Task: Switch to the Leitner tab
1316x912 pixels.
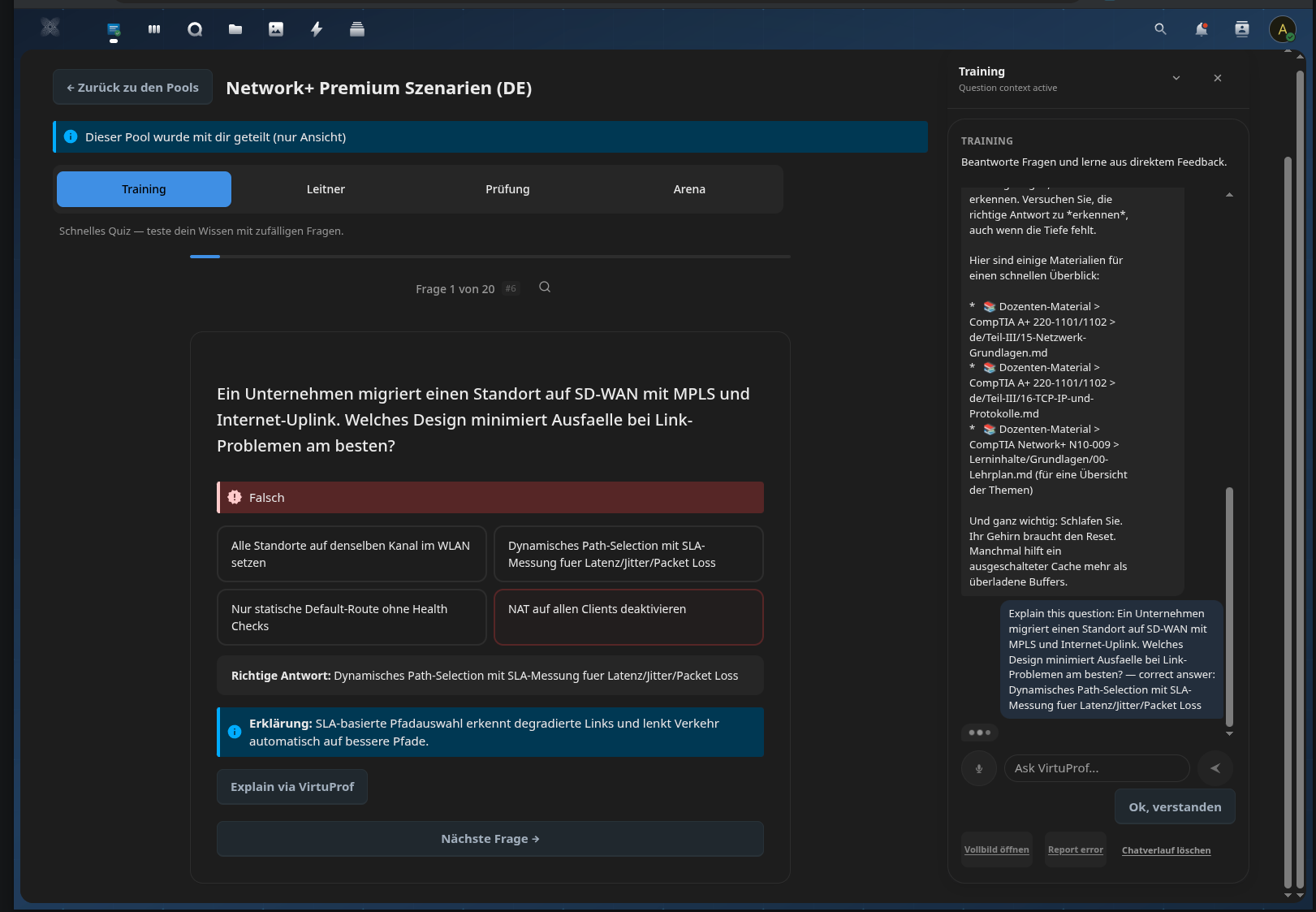Action: point(326,189)
